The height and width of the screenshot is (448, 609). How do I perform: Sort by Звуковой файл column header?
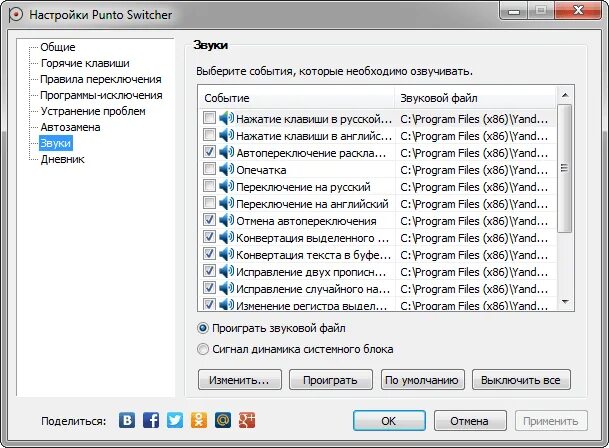tap(475, 98)
